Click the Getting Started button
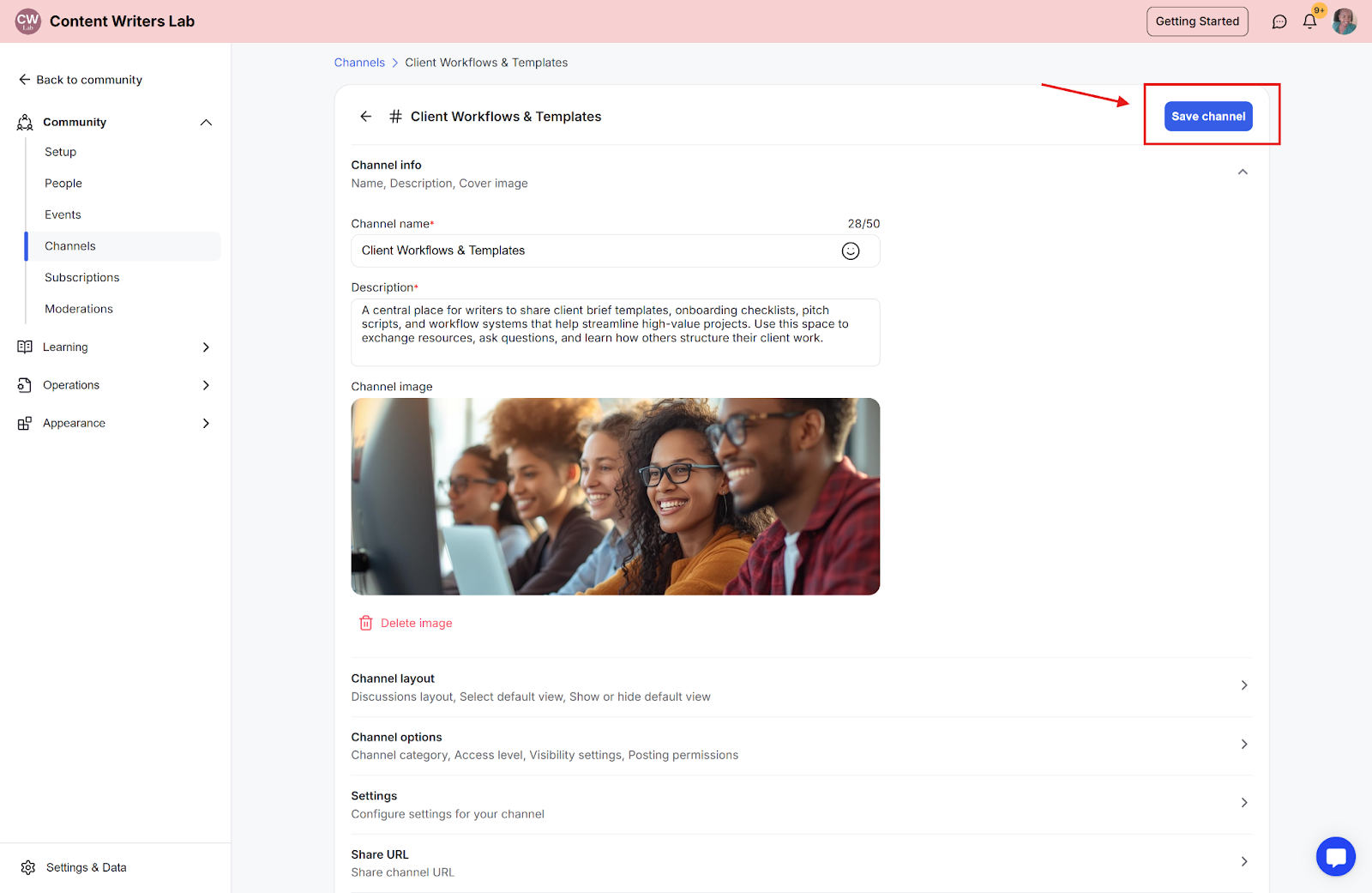Image resolution: width=1372 pixels, height=893 pixels. point(1197,21)
